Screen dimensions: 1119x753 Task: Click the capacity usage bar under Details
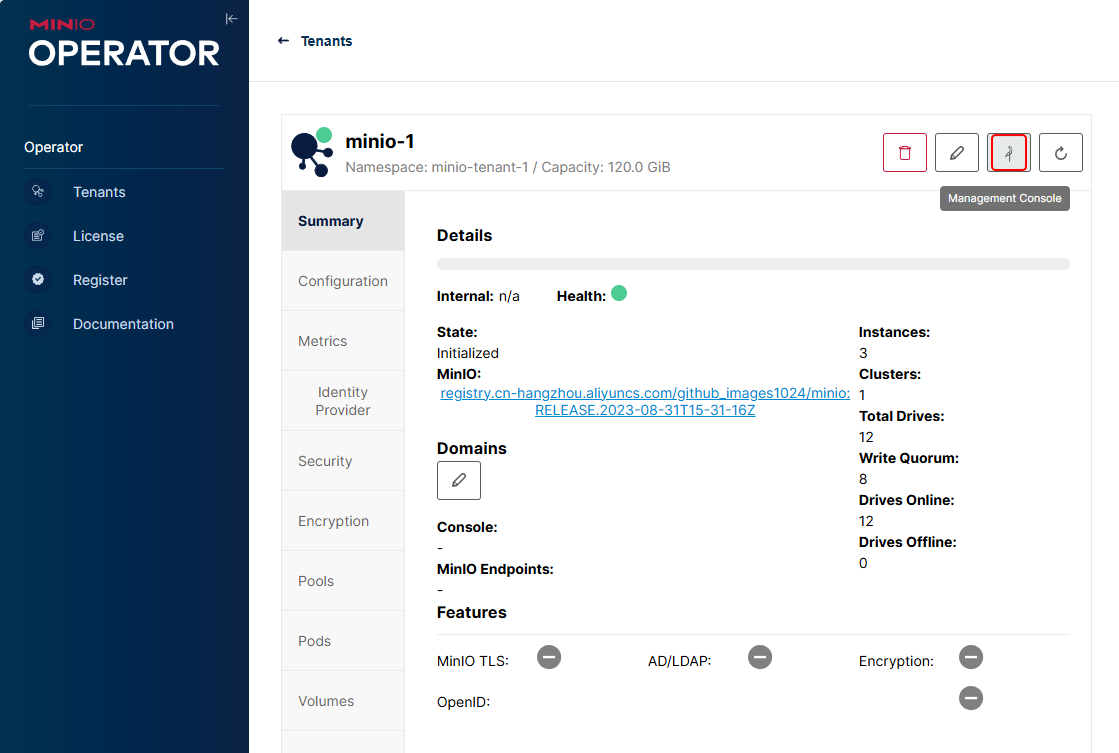[753, 264]
